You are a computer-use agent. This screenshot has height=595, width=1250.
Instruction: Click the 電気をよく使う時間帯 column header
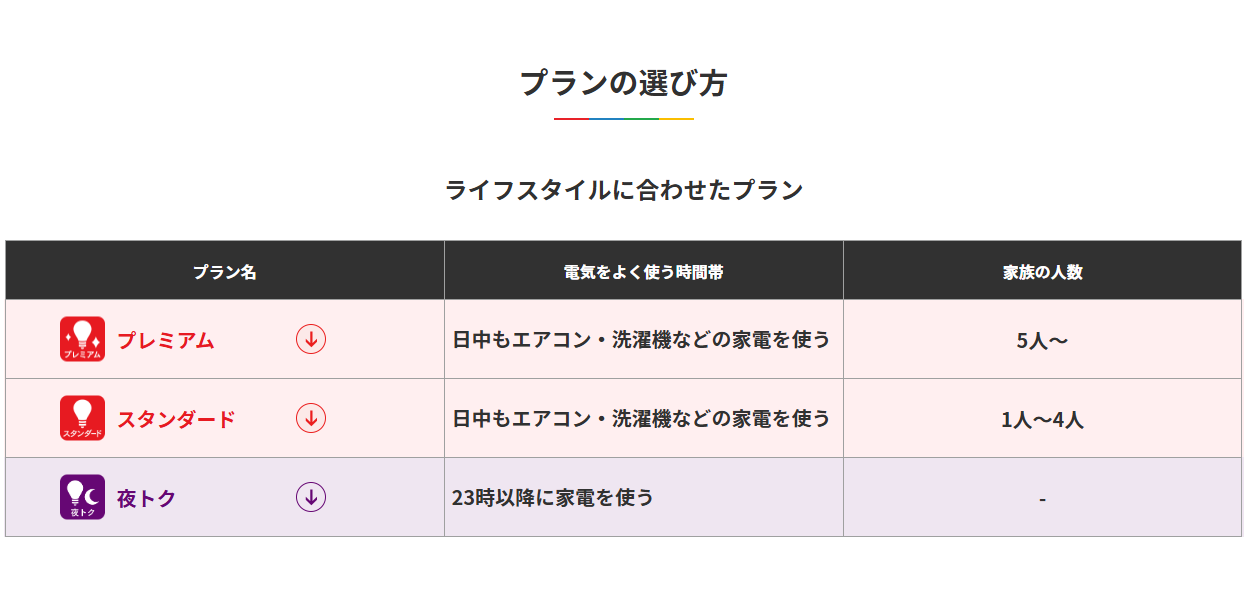click(643, 271)
